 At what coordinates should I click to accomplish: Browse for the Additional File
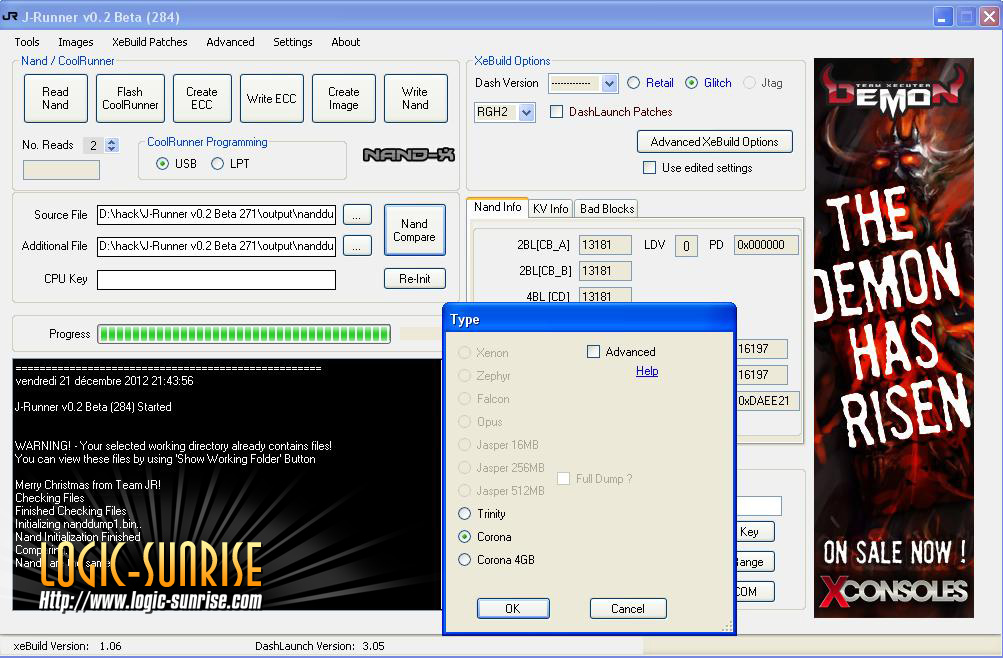tap(357, 246)
